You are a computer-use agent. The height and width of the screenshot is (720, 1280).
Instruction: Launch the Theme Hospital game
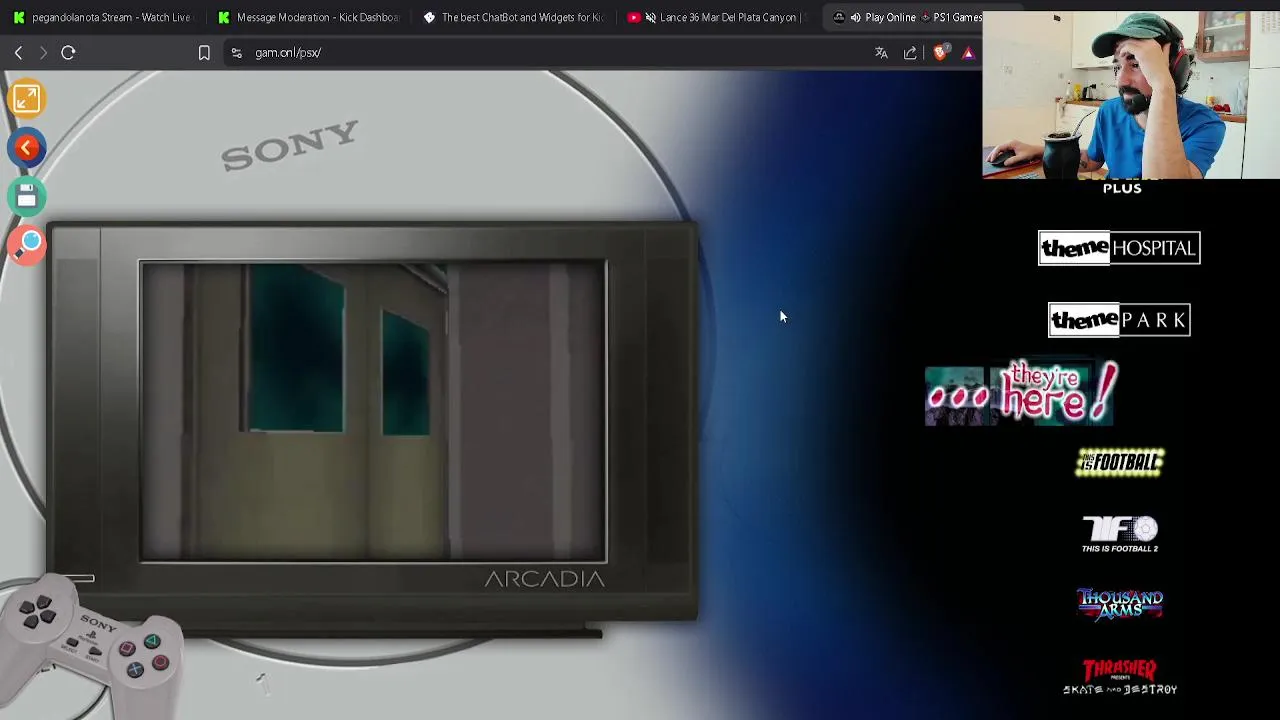1119,248
